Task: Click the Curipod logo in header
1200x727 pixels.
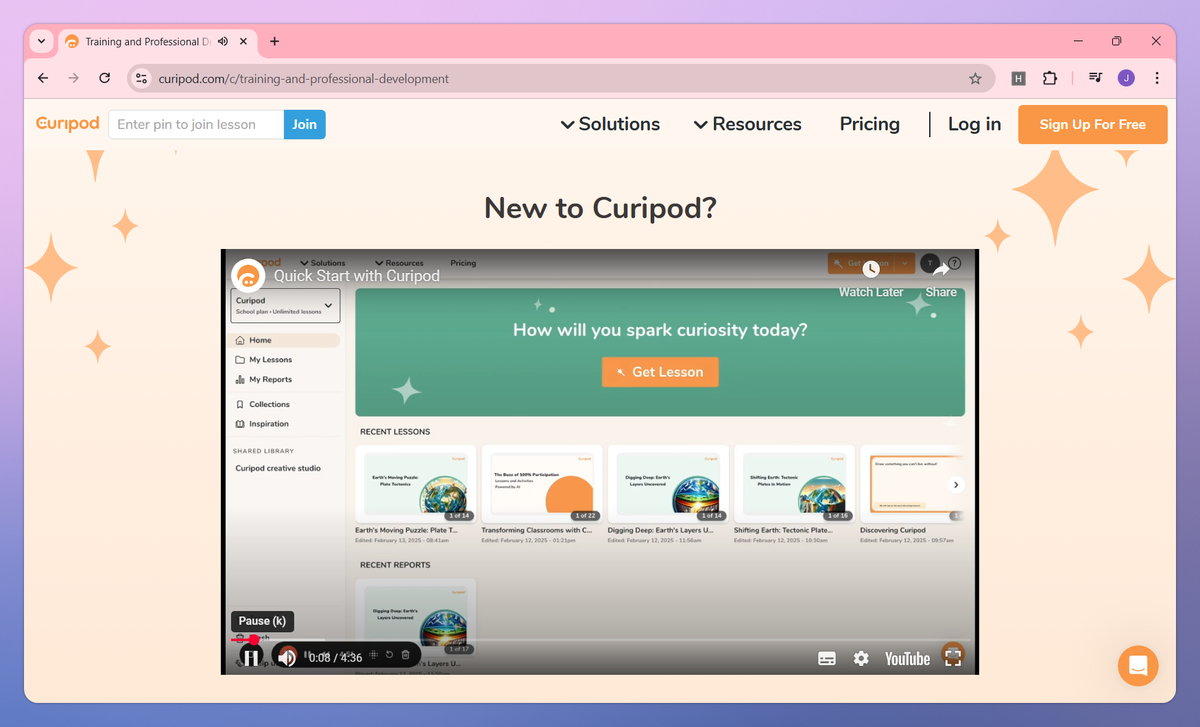Action: tap(68, 124)
